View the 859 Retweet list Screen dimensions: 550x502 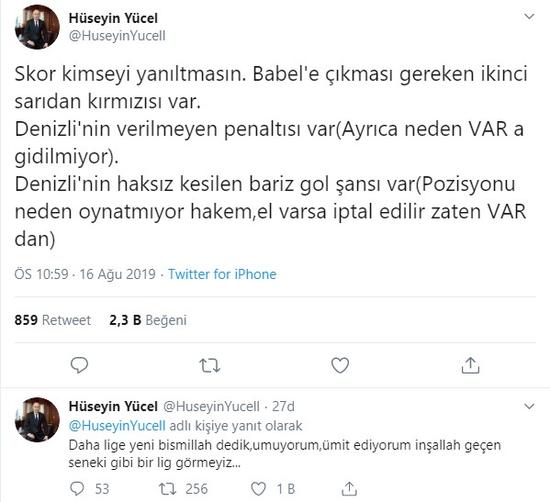[x=53, y=320]
